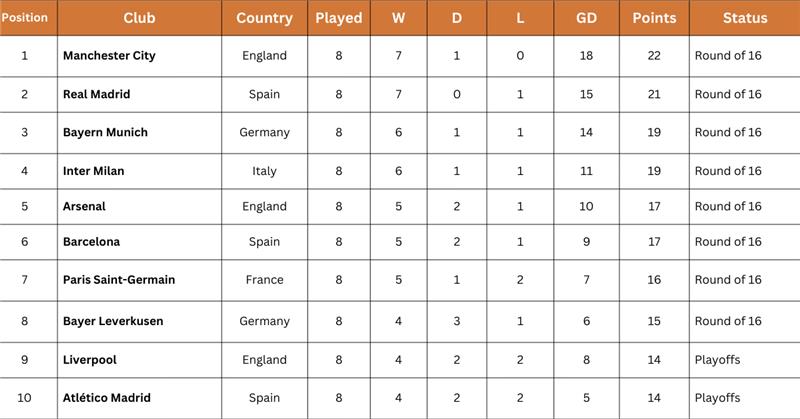Click the France country cell
This screenshot has height=419, width=800.
264,280
